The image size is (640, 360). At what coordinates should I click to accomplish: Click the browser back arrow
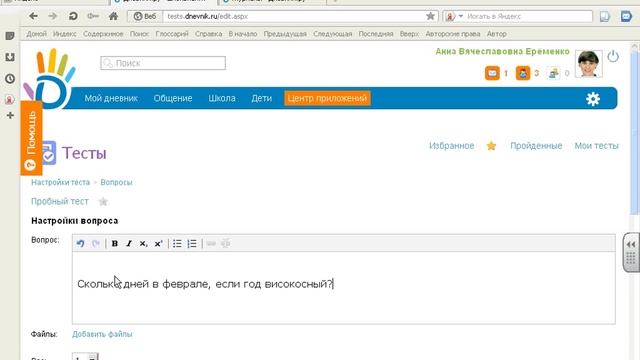[33, 16]
